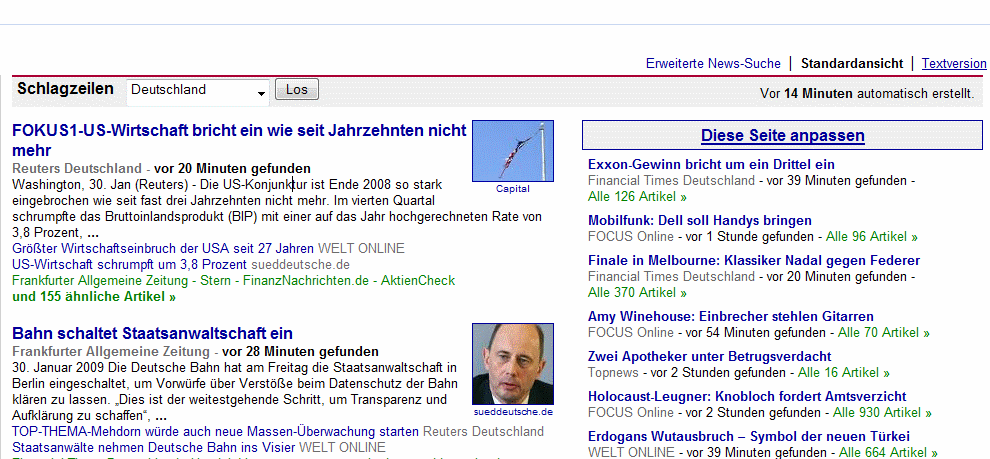Open FinanzNachrichten.de related link
The width and height of the screenshot is (990, 459).
304,280
